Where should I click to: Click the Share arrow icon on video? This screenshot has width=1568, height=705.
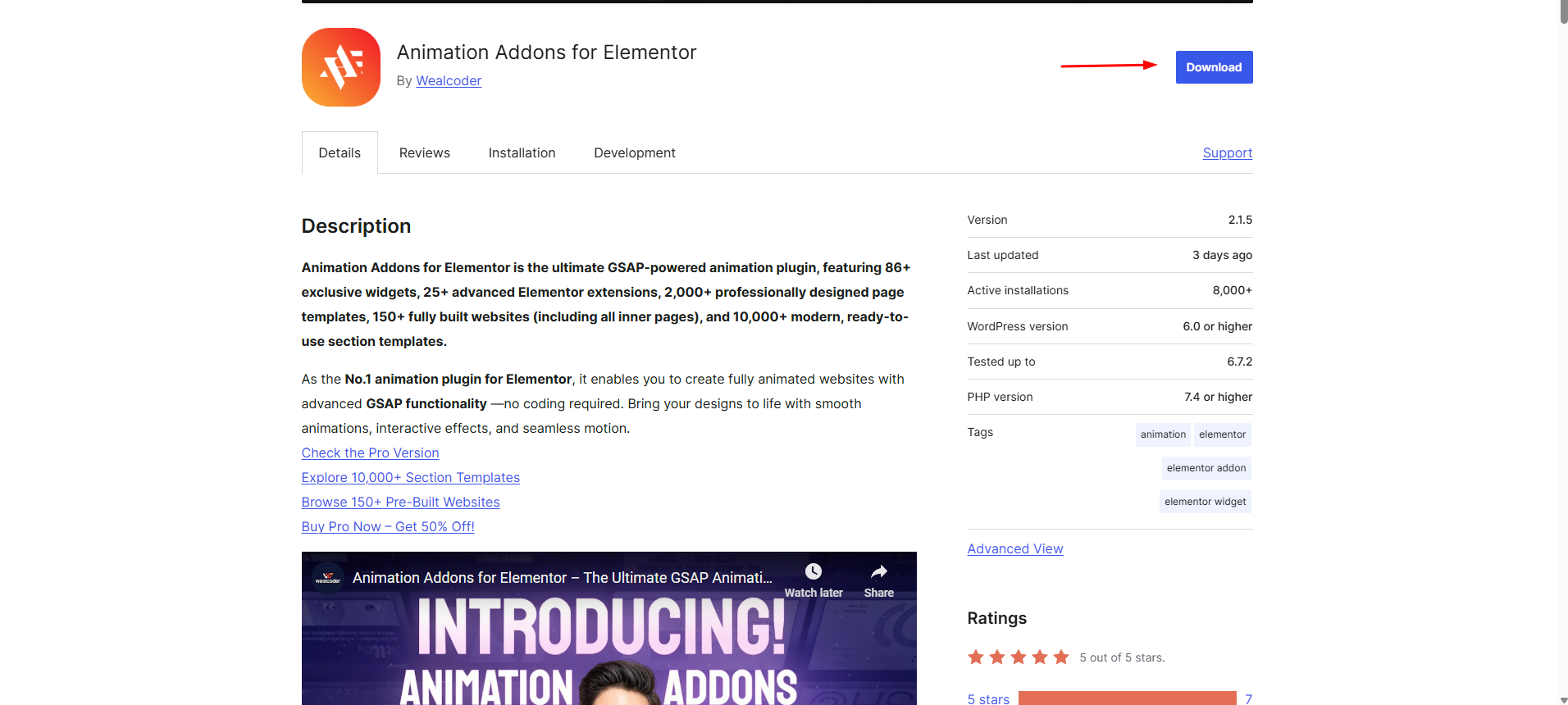[x=879, y=571]
